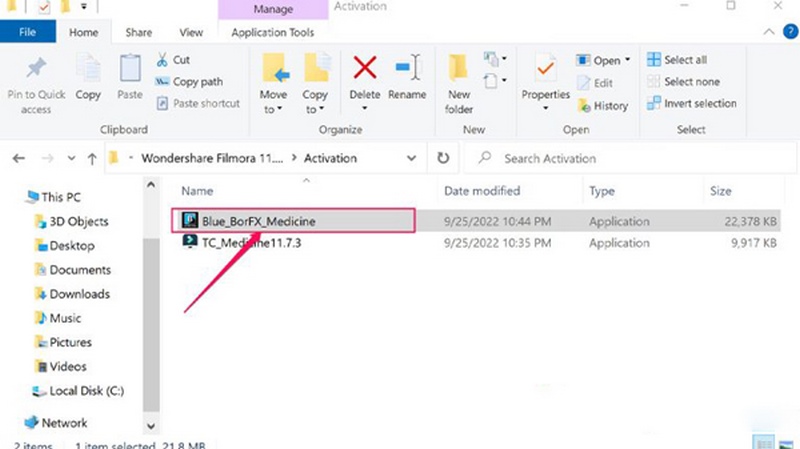Click Edit in the Open group
Viewport: 800px width, 449px height.
tap(595, 83)
